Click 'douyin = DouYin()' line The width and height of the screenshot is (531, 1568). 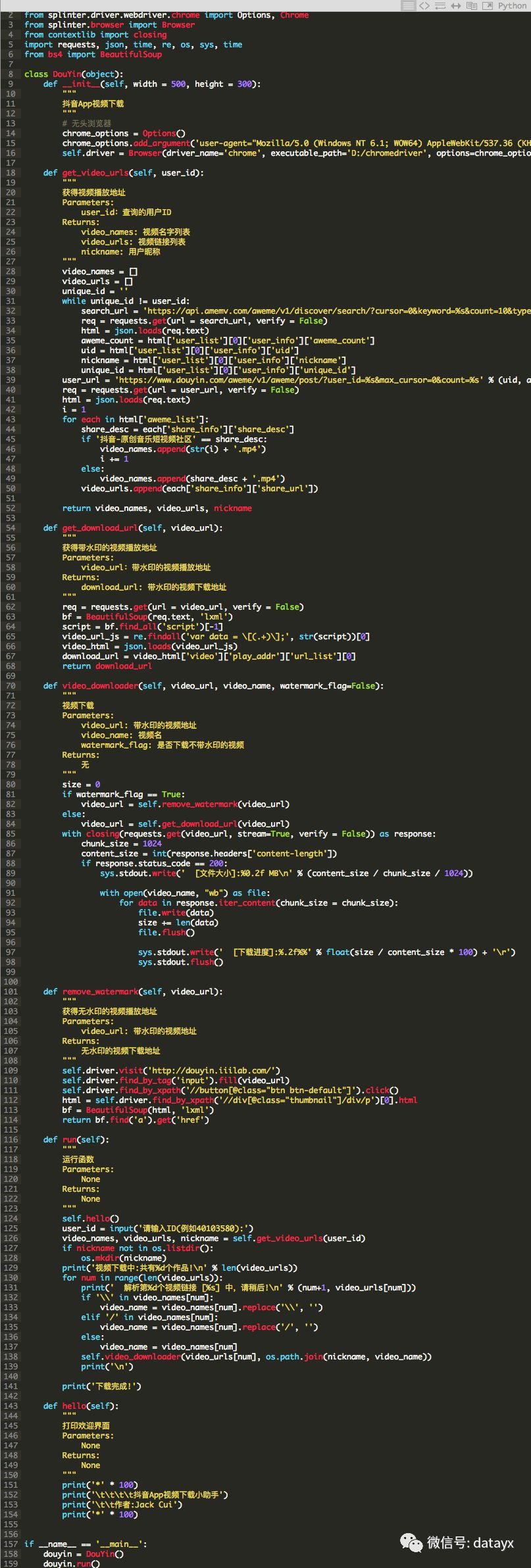(84, 1554)
